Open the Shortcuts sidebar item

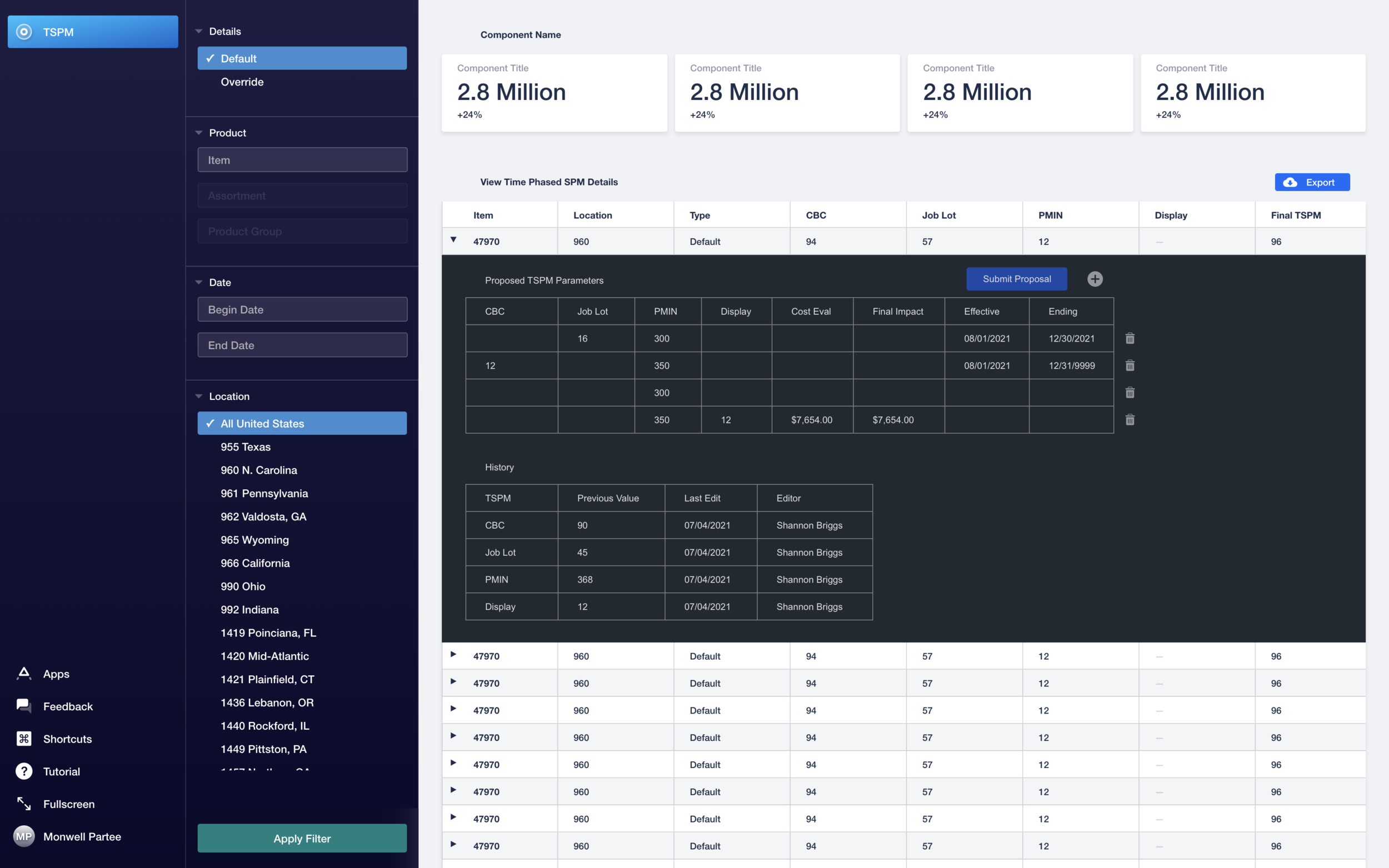[x=67, y=739]
